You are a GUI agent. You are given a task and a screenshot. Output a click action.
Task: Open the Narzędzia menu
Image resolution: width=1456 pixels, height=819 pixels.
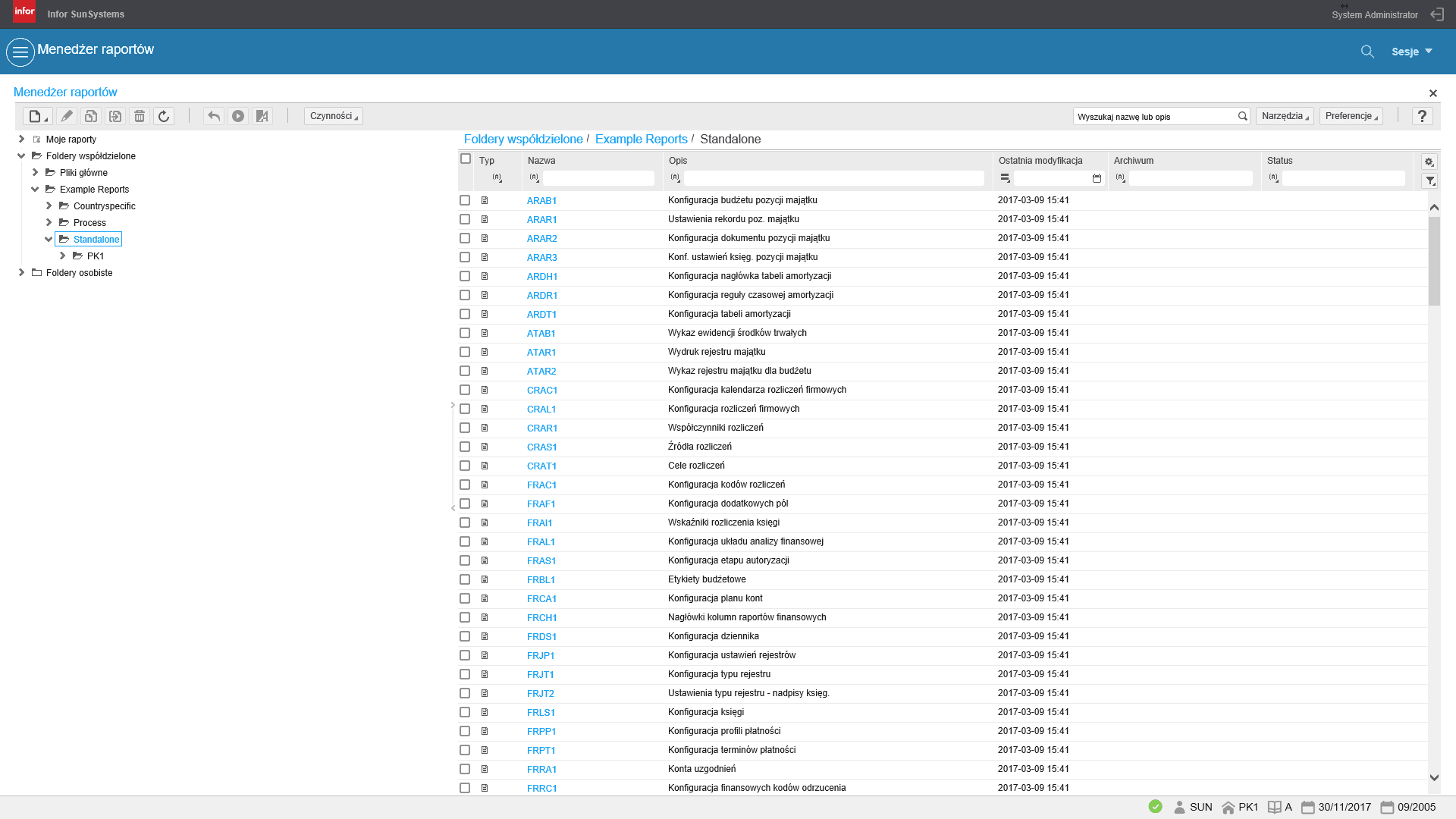[1285, 116]
